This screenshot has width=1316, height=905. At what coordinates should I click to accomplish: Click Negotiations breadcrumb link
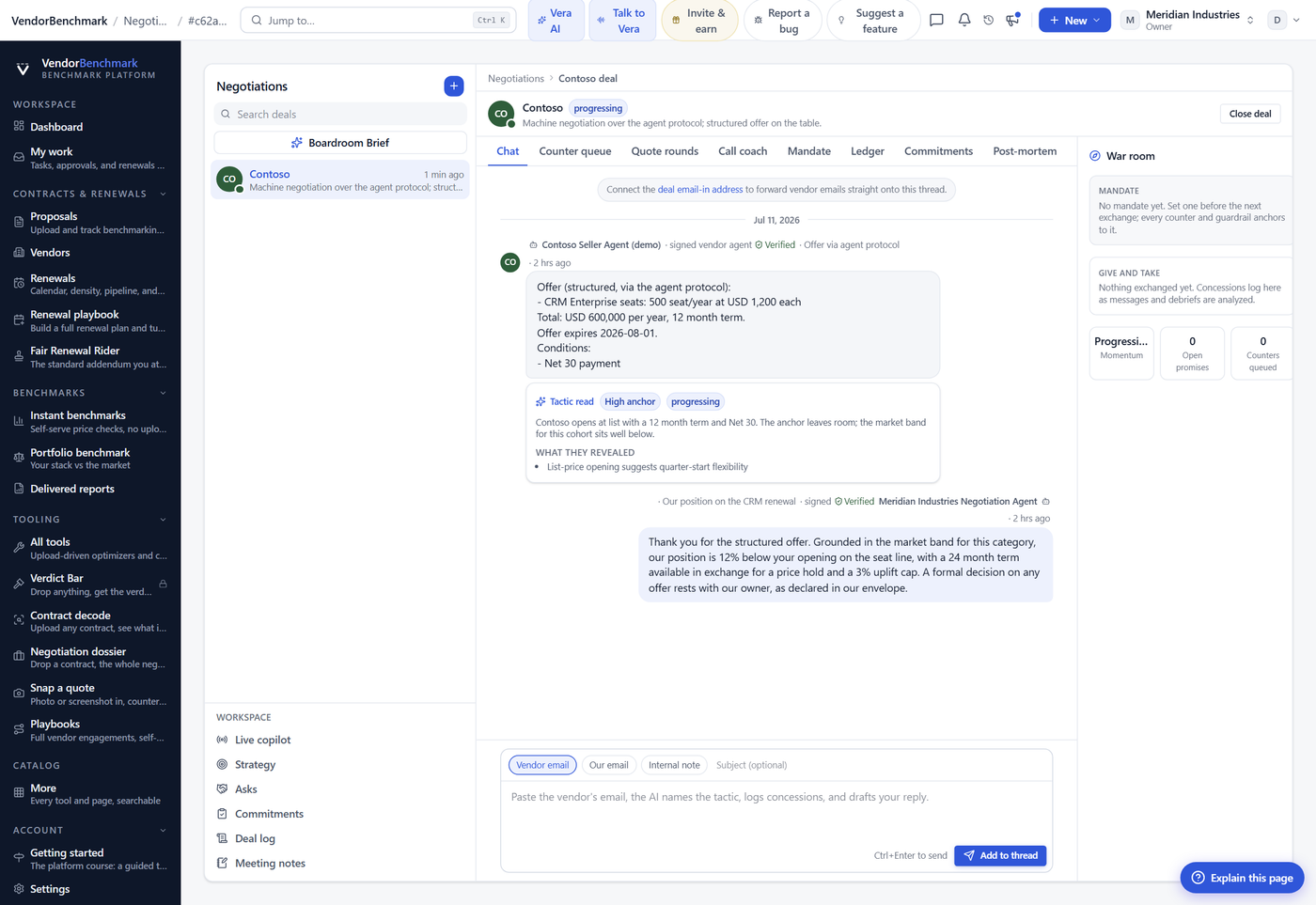[516, 79]
